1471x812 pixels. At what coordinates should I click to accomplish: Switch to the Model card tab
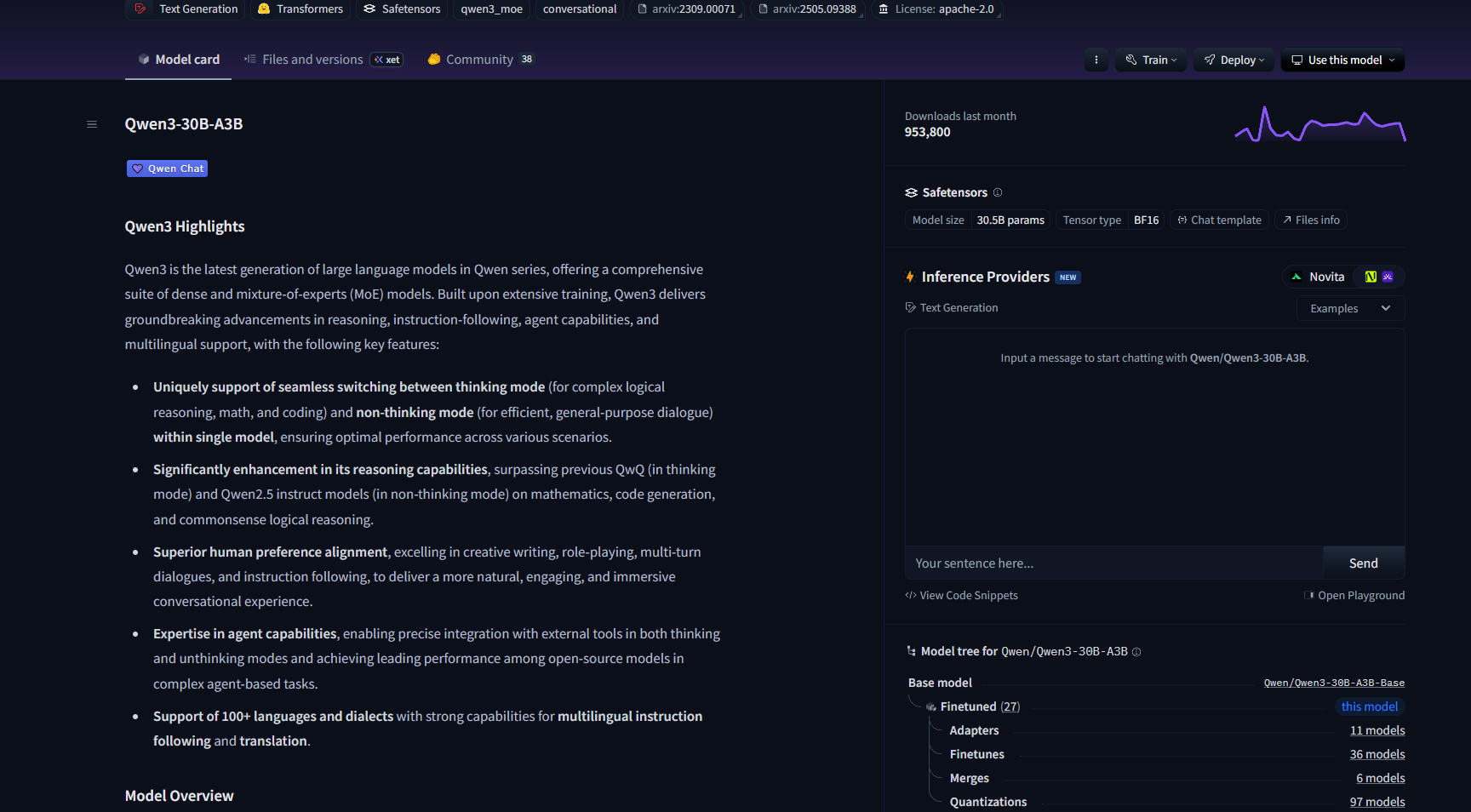pyautogui.click(x=179, y=60)
